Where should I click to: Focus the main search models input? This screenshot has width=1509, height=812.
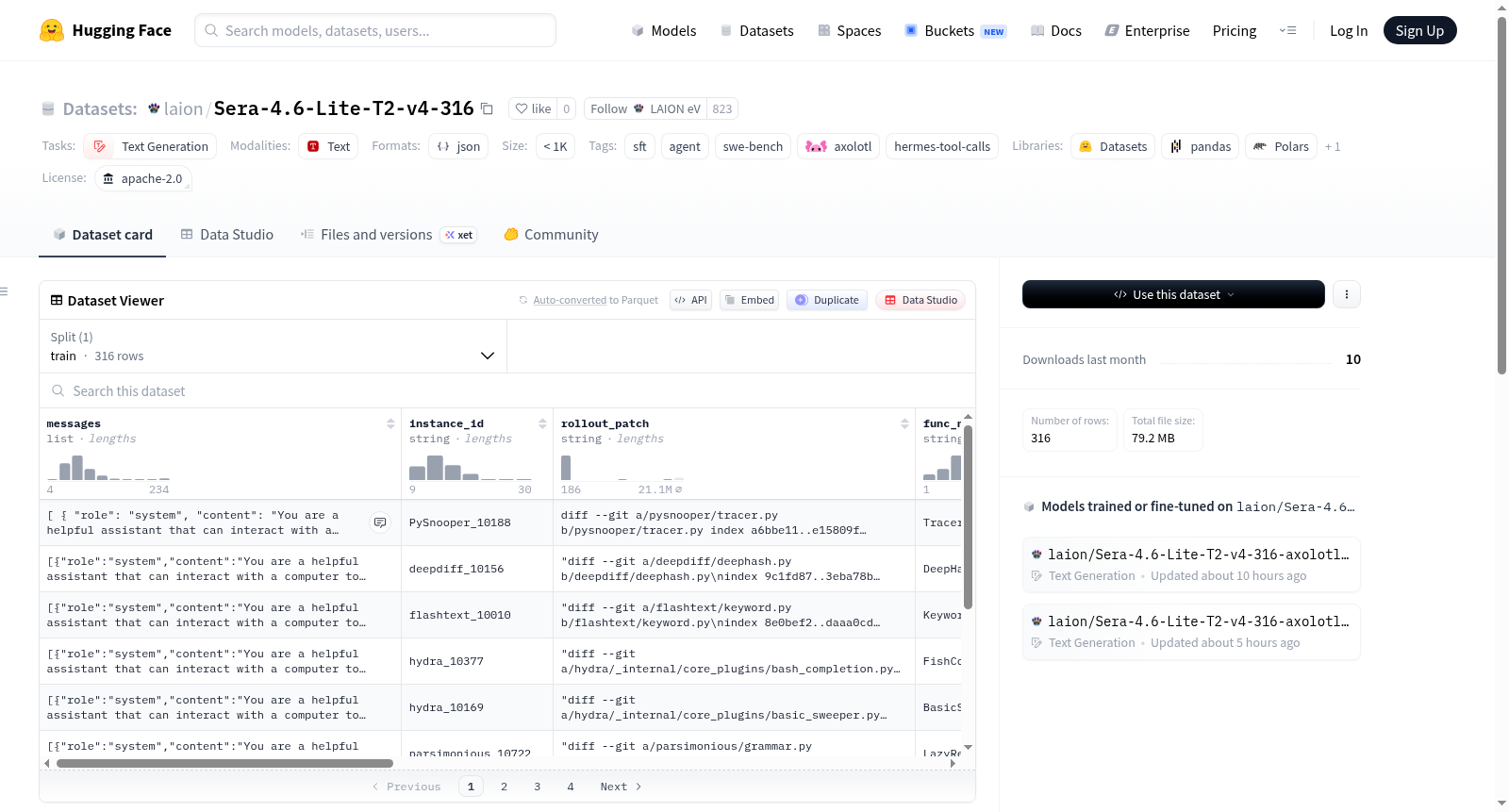375,30
